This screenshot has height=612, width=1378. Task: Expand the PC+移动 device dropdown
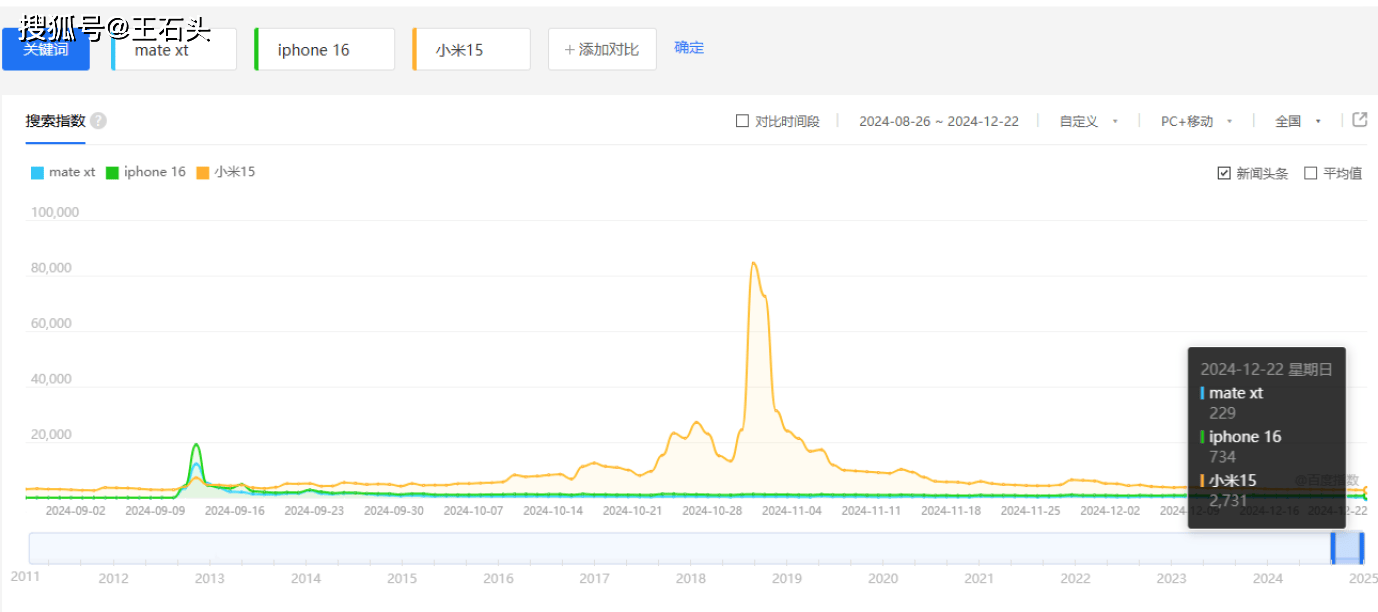click(1197, 121)
